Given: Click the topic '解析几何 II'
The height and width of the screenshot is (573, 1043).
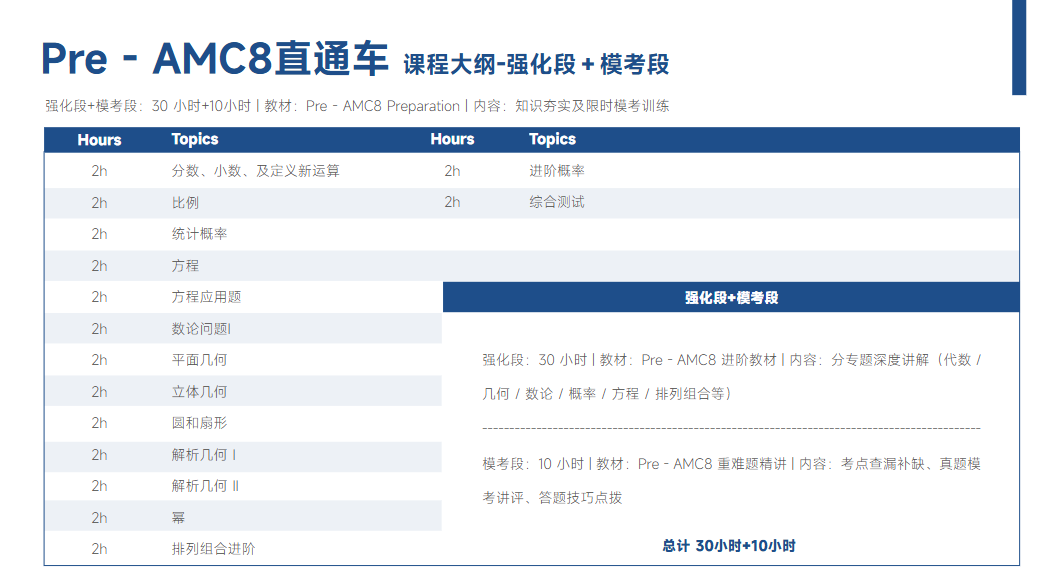Looking at the screenshot, I should tap(205, 486).
